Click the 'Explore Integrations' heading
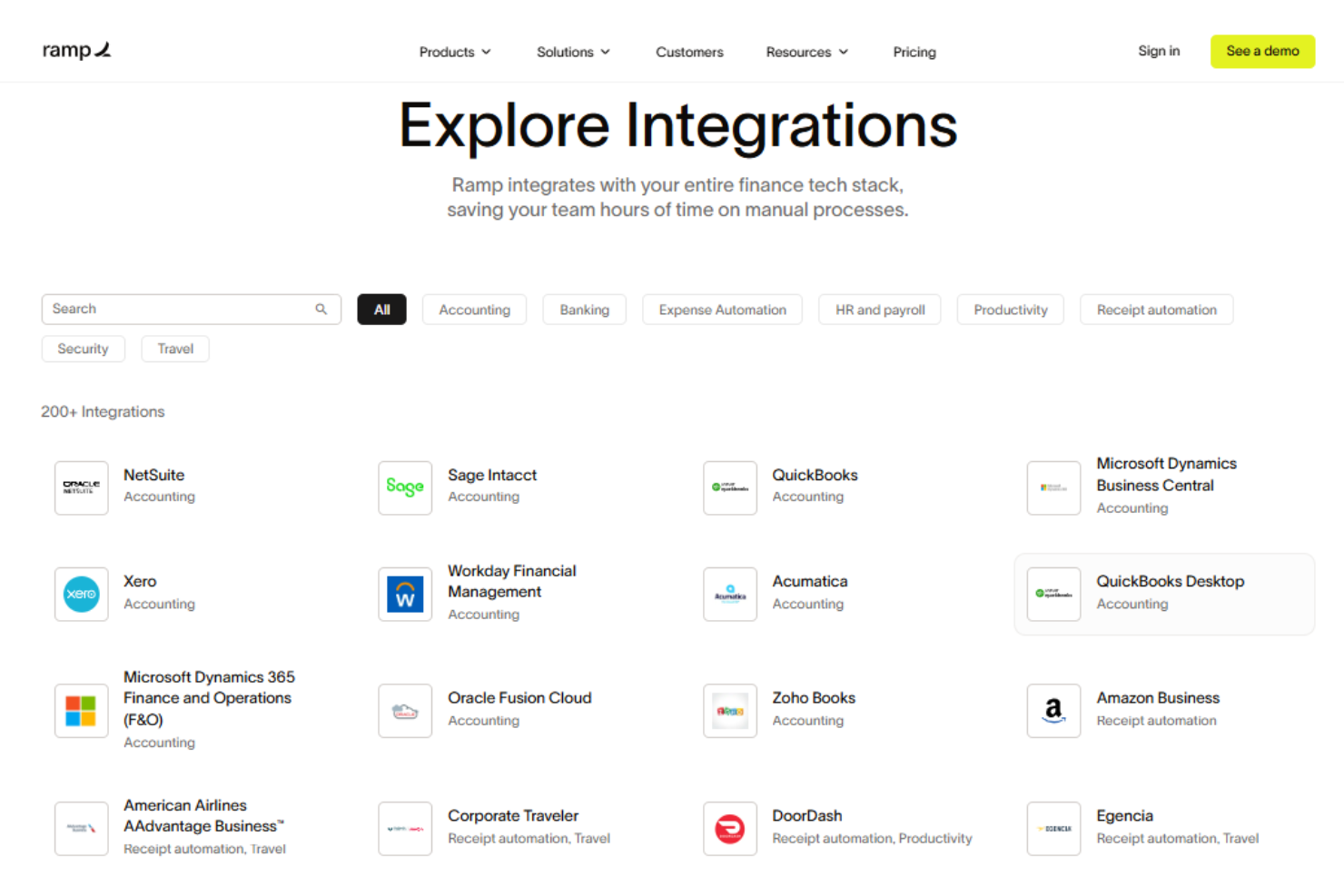1344x896 pixels. pos(678,126)
